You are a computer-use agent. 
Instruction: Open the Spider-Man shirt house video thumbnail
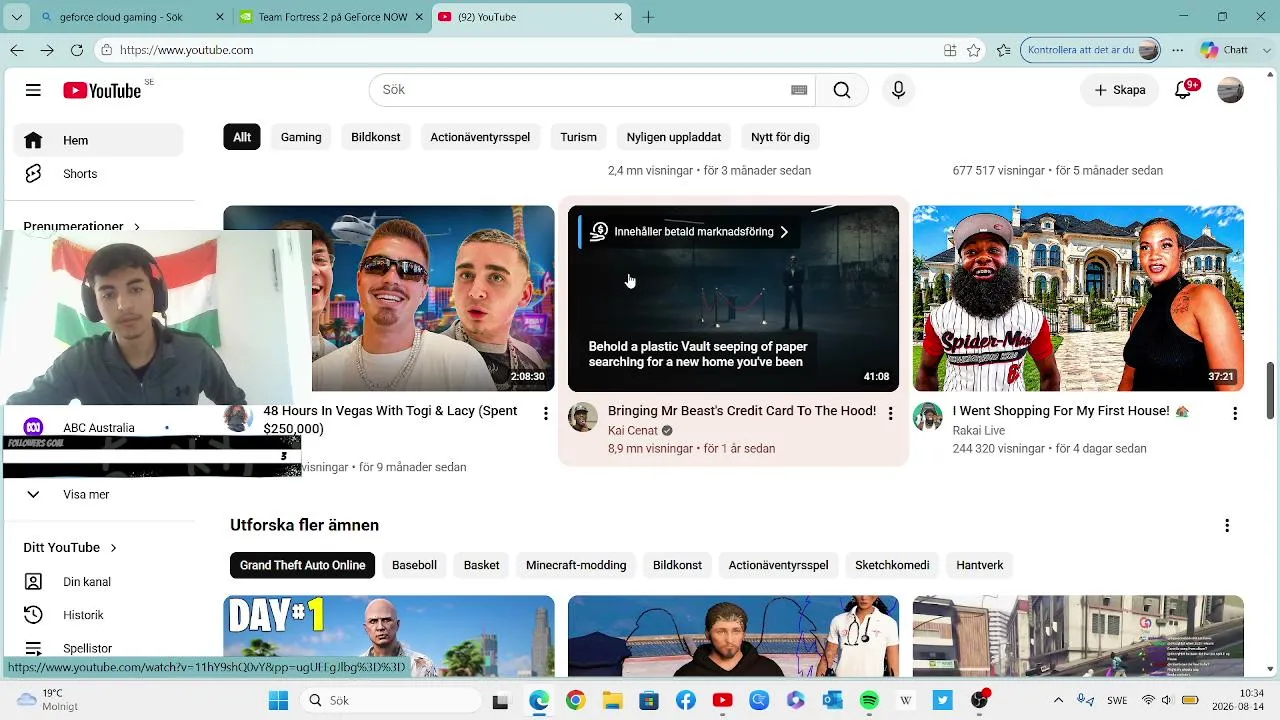coord(1078,298)
